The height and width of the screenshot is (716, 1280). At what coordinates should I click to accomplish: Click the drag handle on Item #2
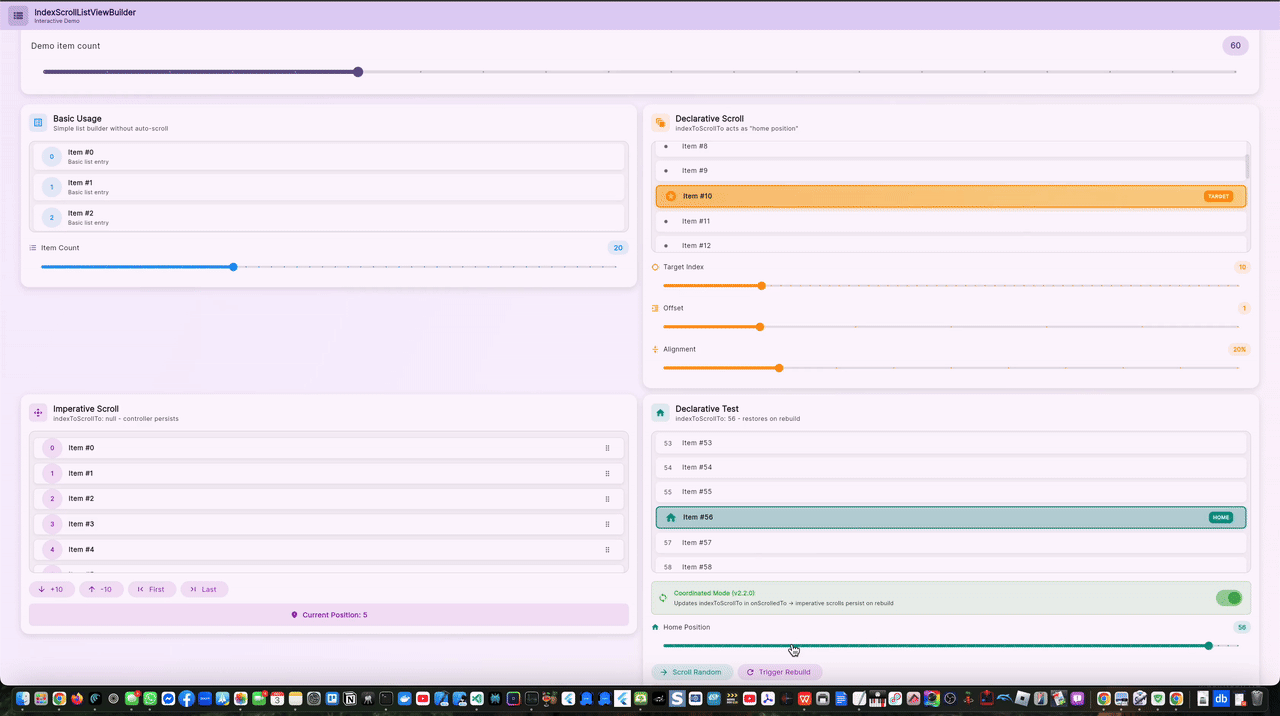(607, 498)
